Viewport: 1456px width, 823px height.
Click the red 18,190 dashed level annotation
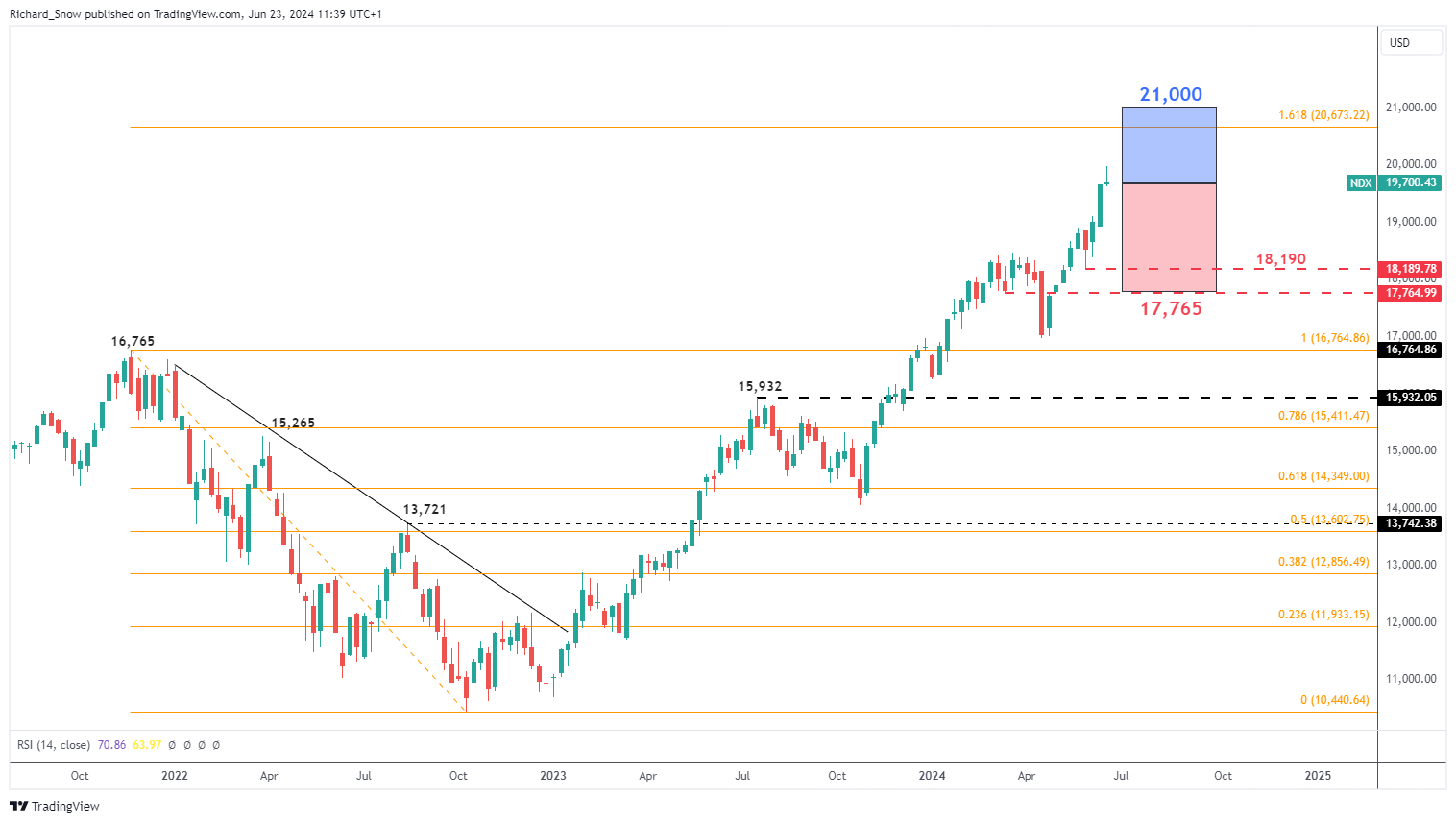[x=1280, y=259]
